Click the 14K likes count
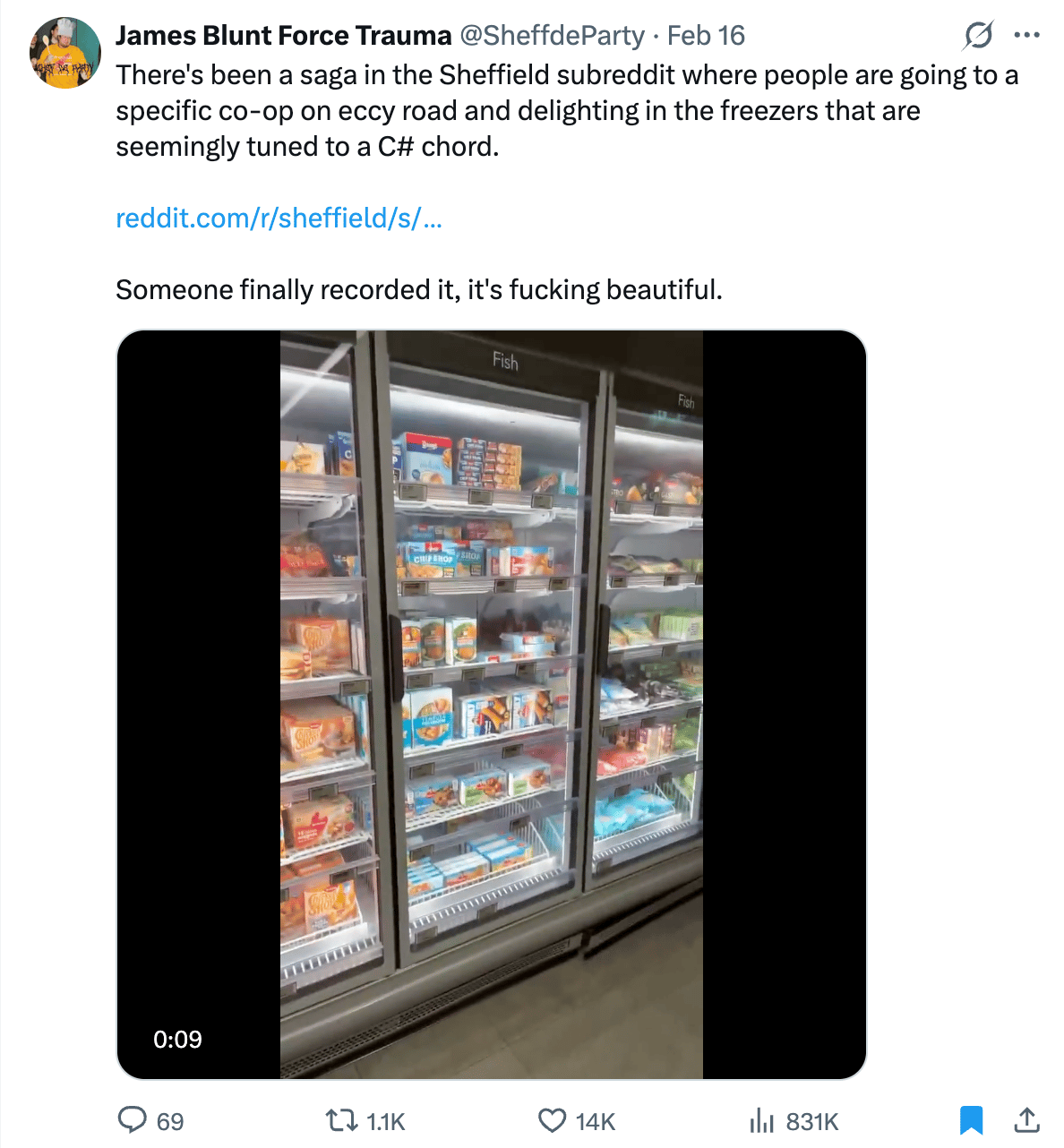The height and width of the screenshot is (1148, 1064). [x=595, y=1121]
